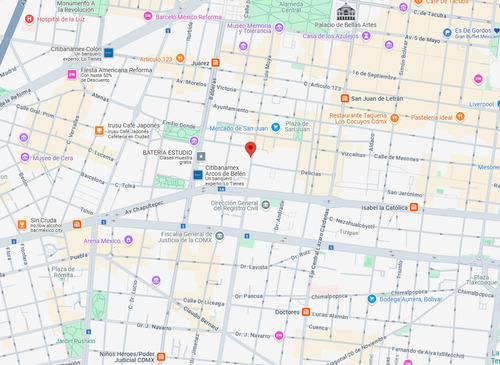Viewport: 500px width, 365px height.
Task: Click the Bodega Aurrera, Bolívar label
Action: [x=411, y=299]
